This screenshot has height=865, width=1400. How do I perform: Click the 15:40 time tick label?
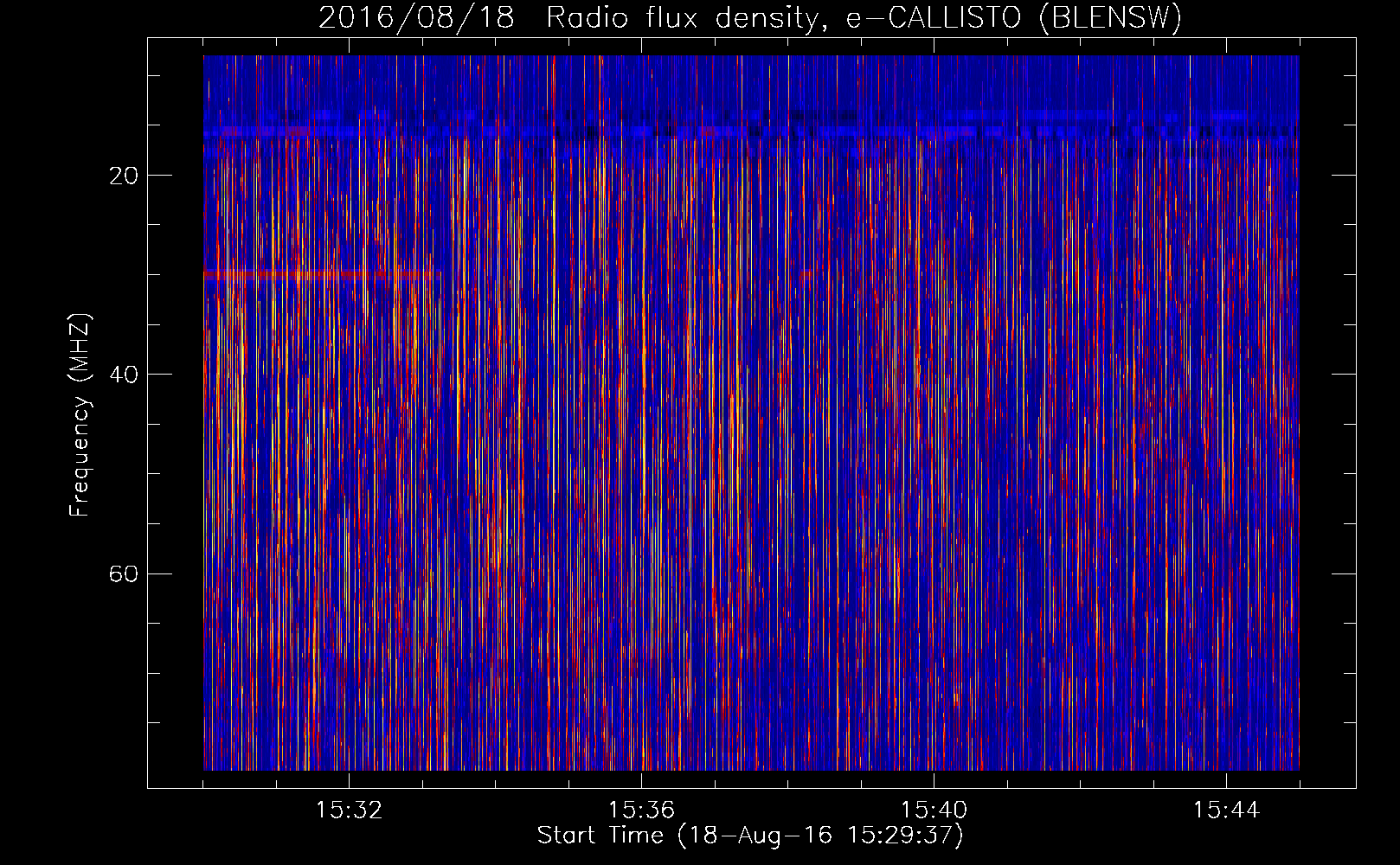click(x=934, y=811)
